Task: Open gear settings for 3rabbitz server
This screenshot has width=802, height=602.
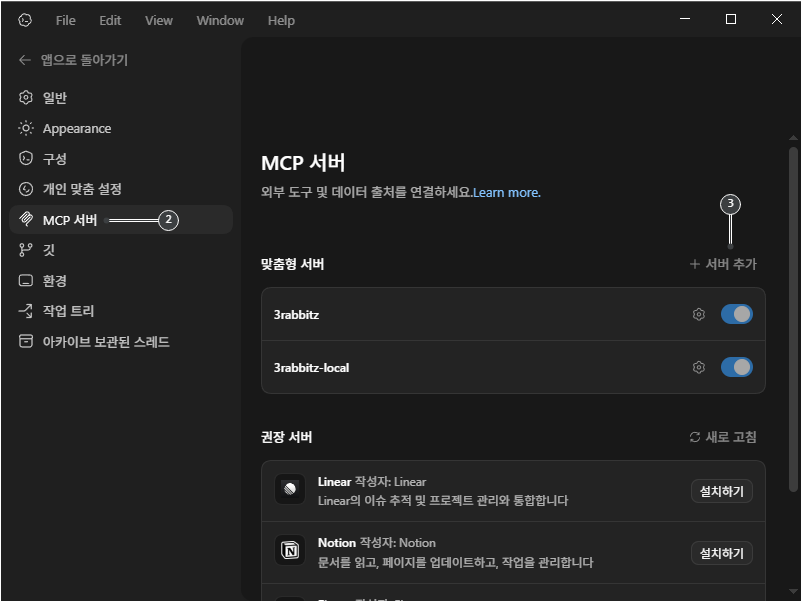Action: point(699,315)
